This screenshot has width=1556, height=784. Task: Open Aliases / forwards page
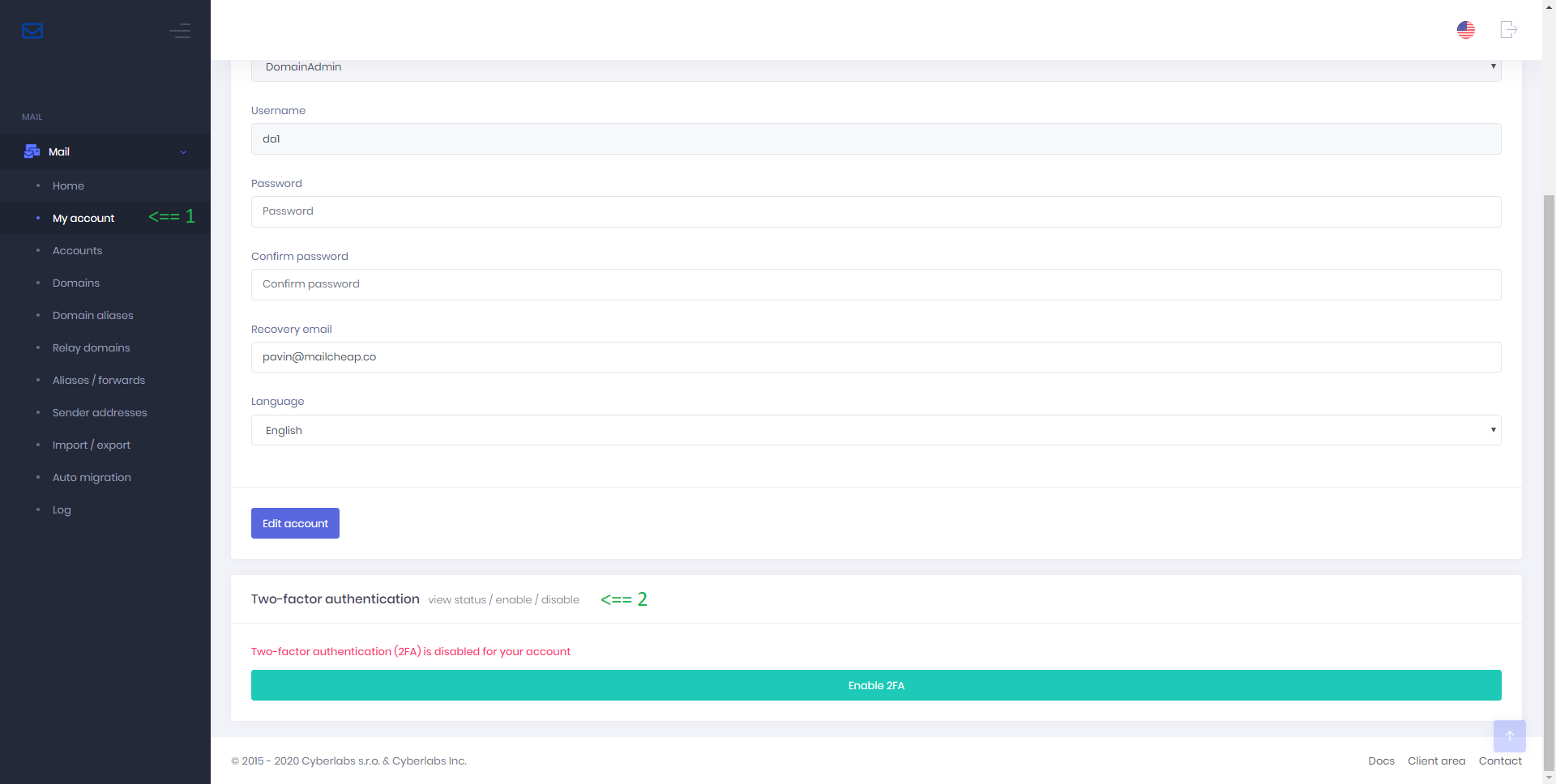tap(99, 381)
